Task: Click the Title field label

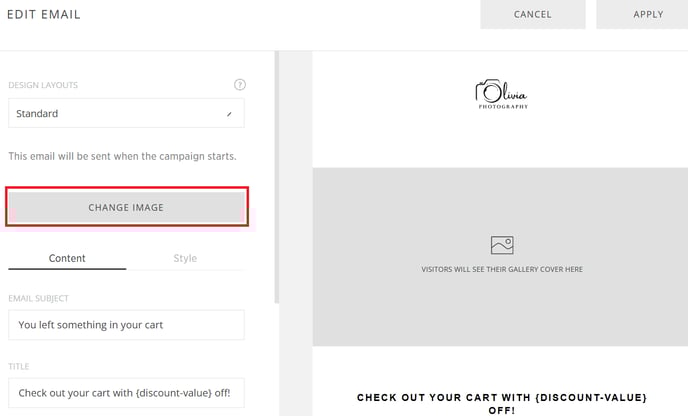Action: pyautogui.click(x=19, y=366)
